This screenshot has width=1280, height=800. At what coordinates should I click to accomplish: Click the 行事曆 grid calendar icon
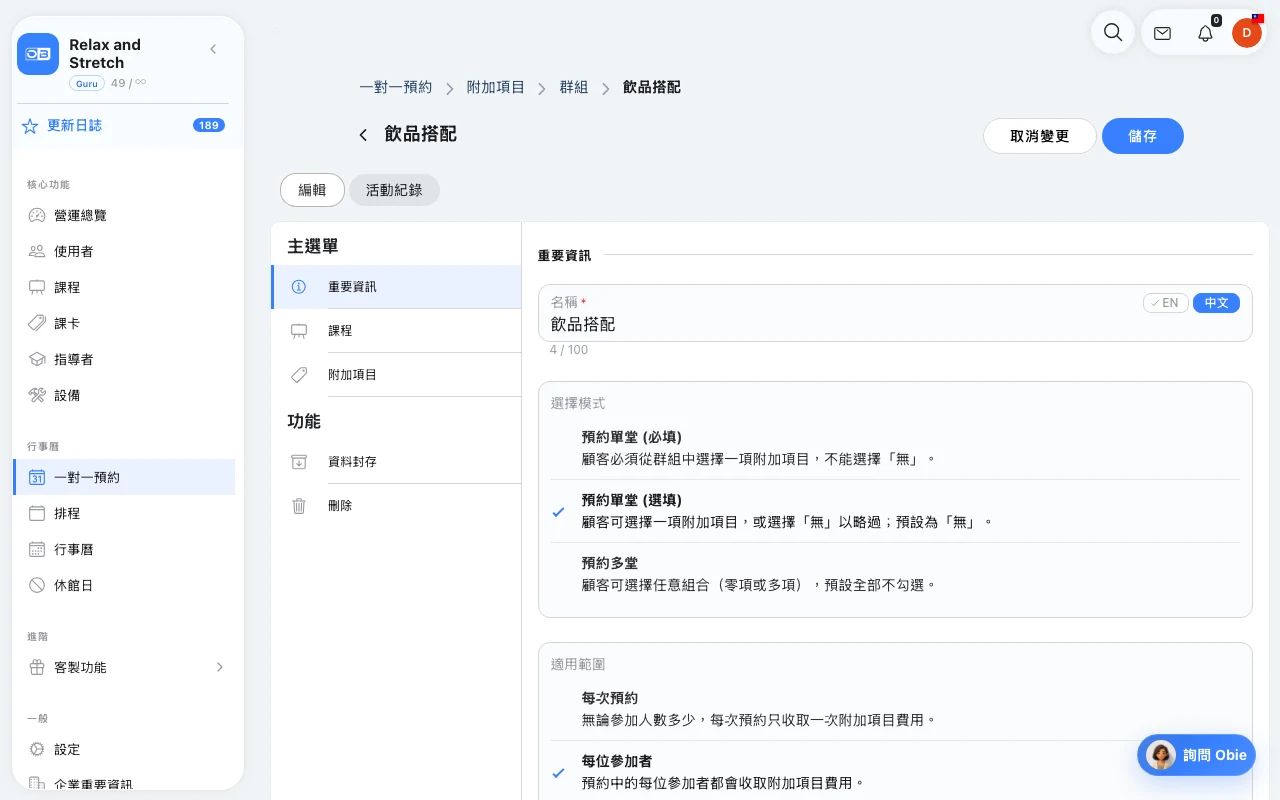(x=37, y=549)
